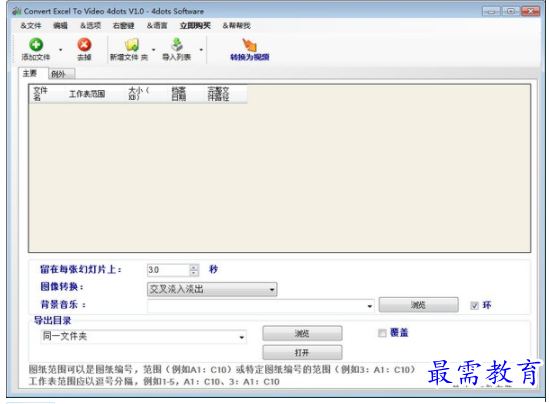Open the 编辑 menu
Image resolution: width=549 pixels, height=404 pixels.
(60, 26)
